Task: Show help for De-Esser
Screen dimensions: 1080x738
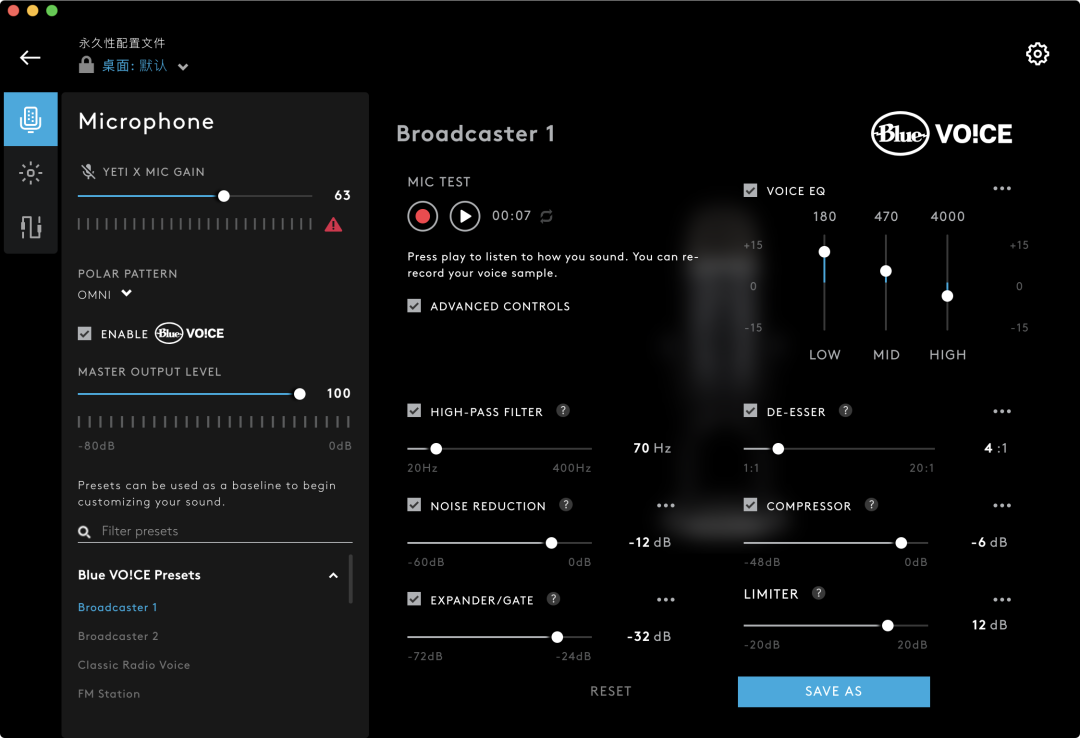Action: [845, 411]
